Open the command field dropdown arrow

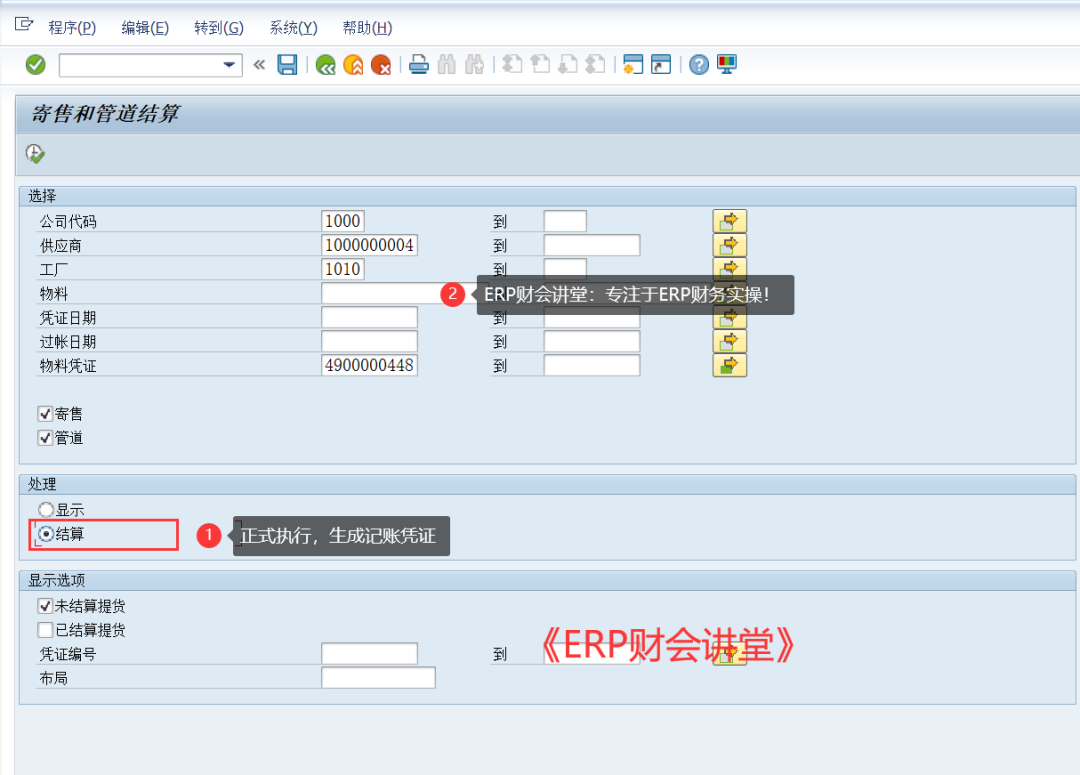pyautogui.click(x=231, y=65)
